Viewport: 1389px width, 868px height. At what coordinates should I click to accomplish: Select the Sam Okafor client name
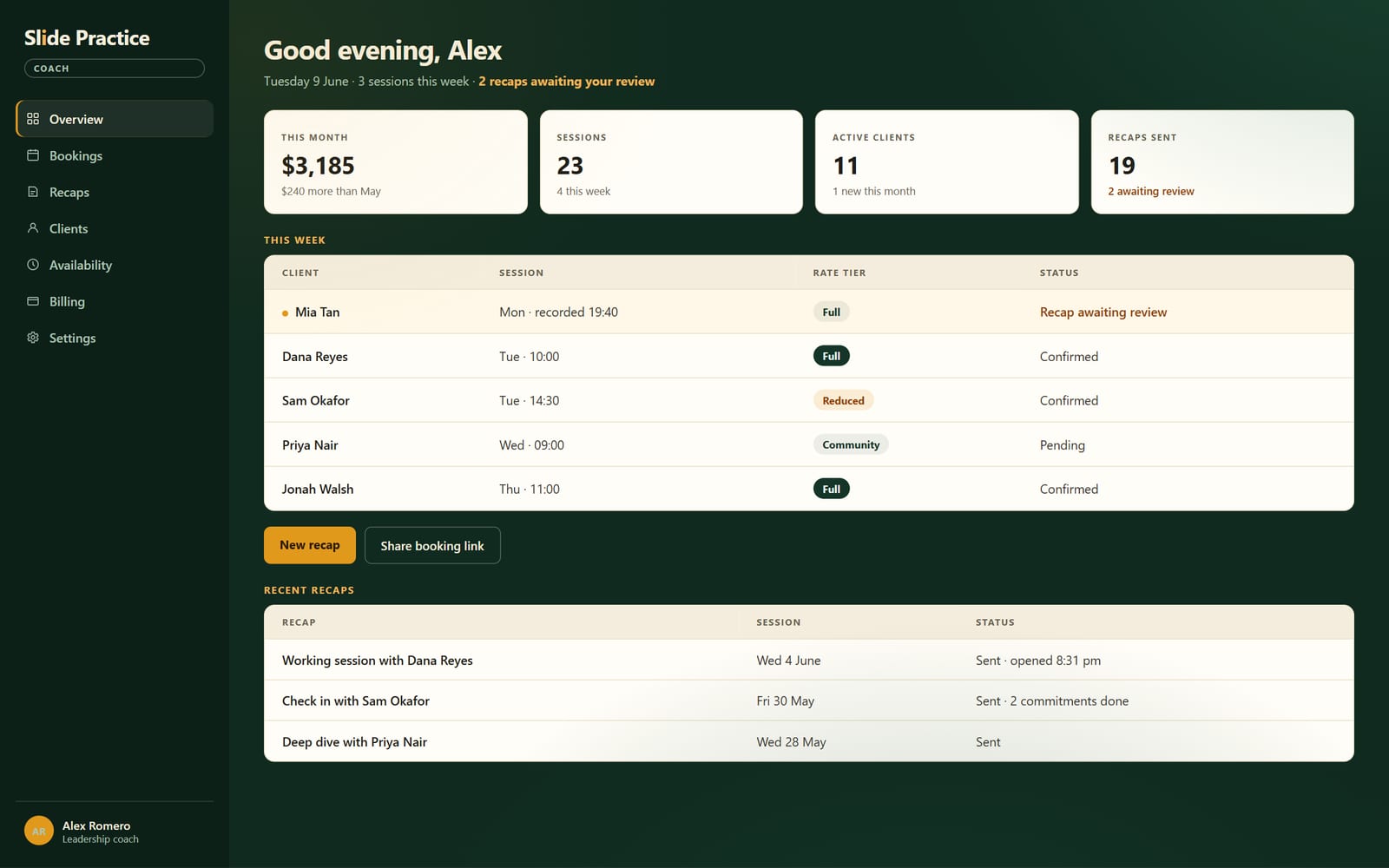tap(316, 401)
